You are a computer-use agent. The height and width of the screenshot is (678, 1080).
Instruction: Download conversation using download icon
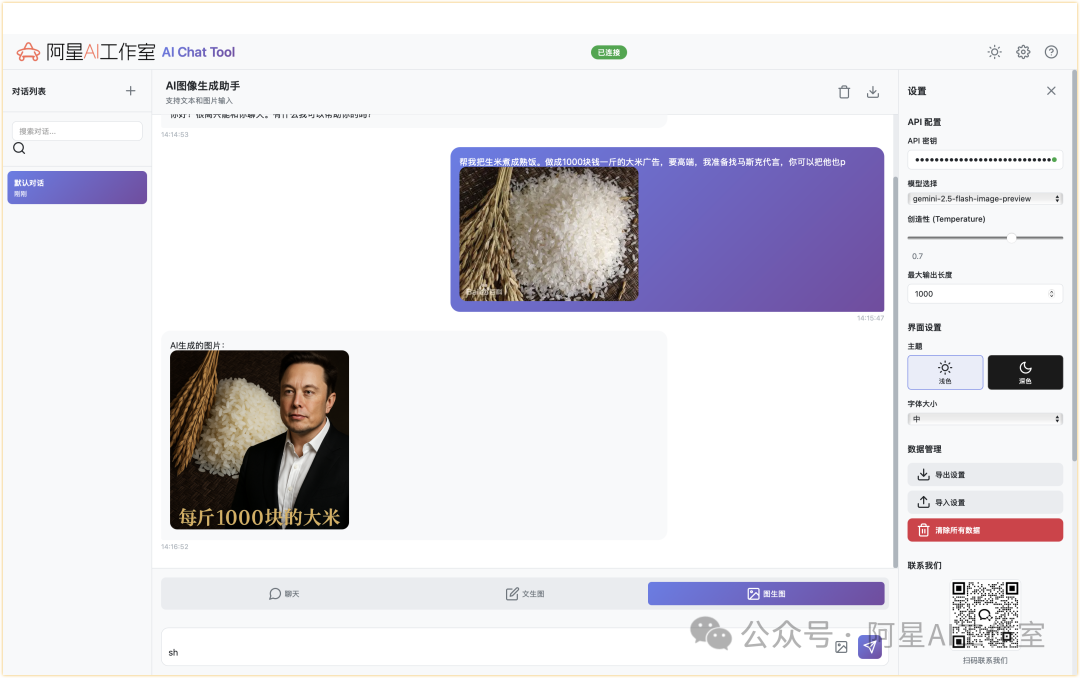(x=873, y=92)
